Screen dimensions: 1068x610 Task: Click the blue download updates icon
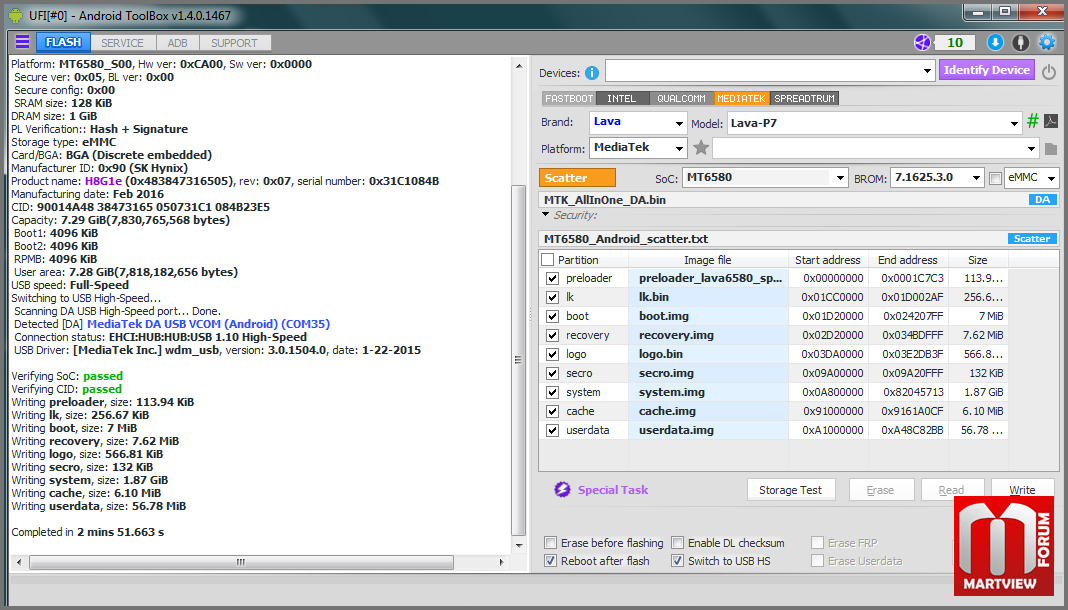click(995, 43)
